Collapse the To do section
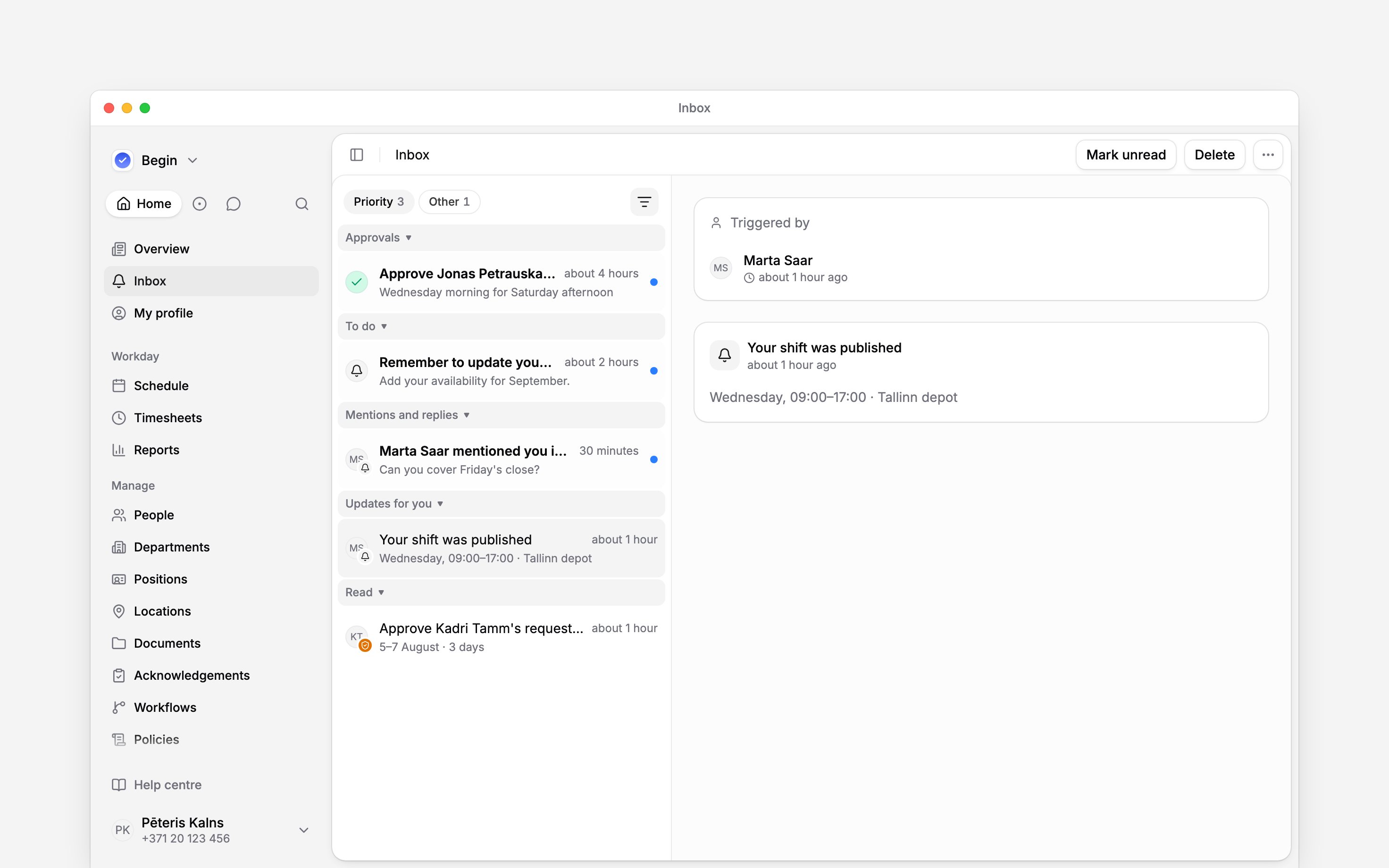The image size is (1389, 868). coord(501,326)
